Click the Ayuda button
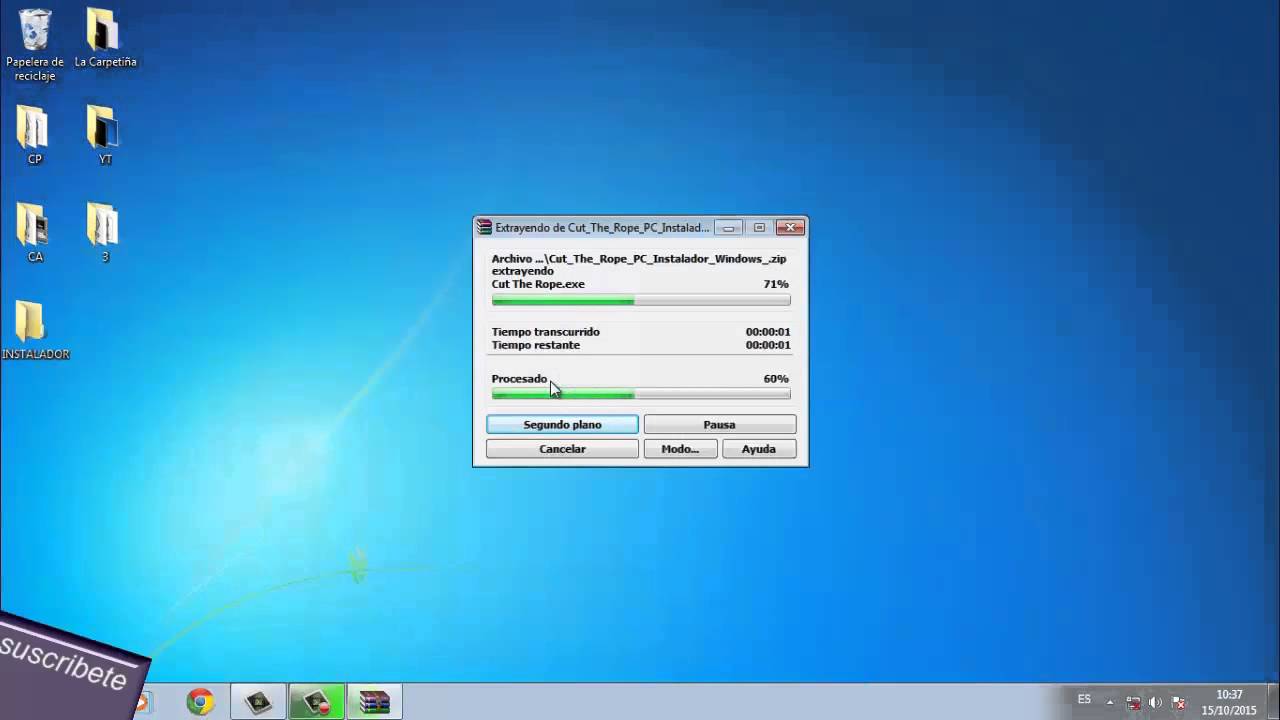1280x720 pixels. 759,449
